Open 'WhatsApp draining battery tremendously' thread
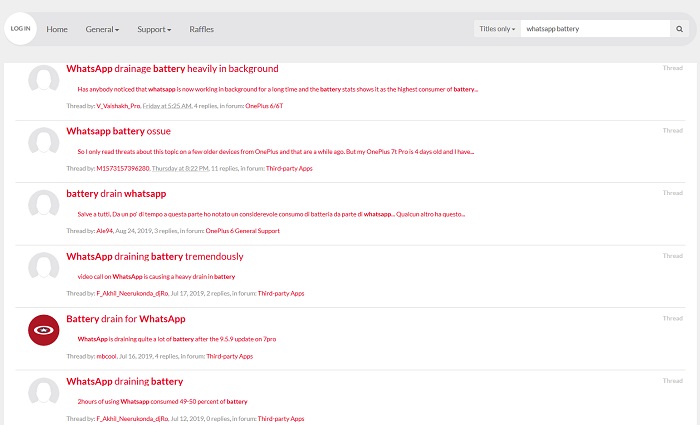 155,257
